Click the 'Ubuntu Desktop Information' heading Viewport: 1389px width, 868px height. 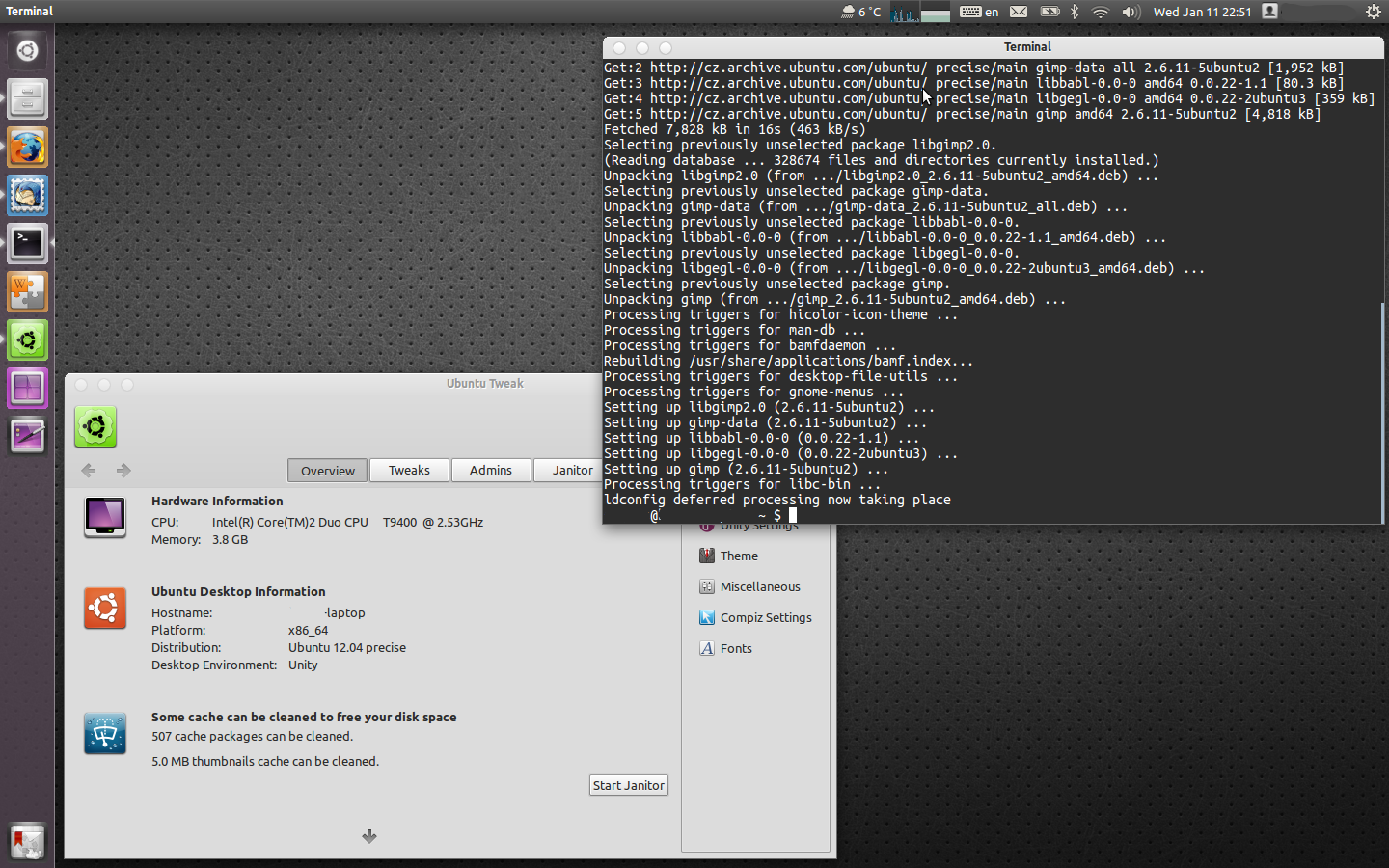pos(238,591)
